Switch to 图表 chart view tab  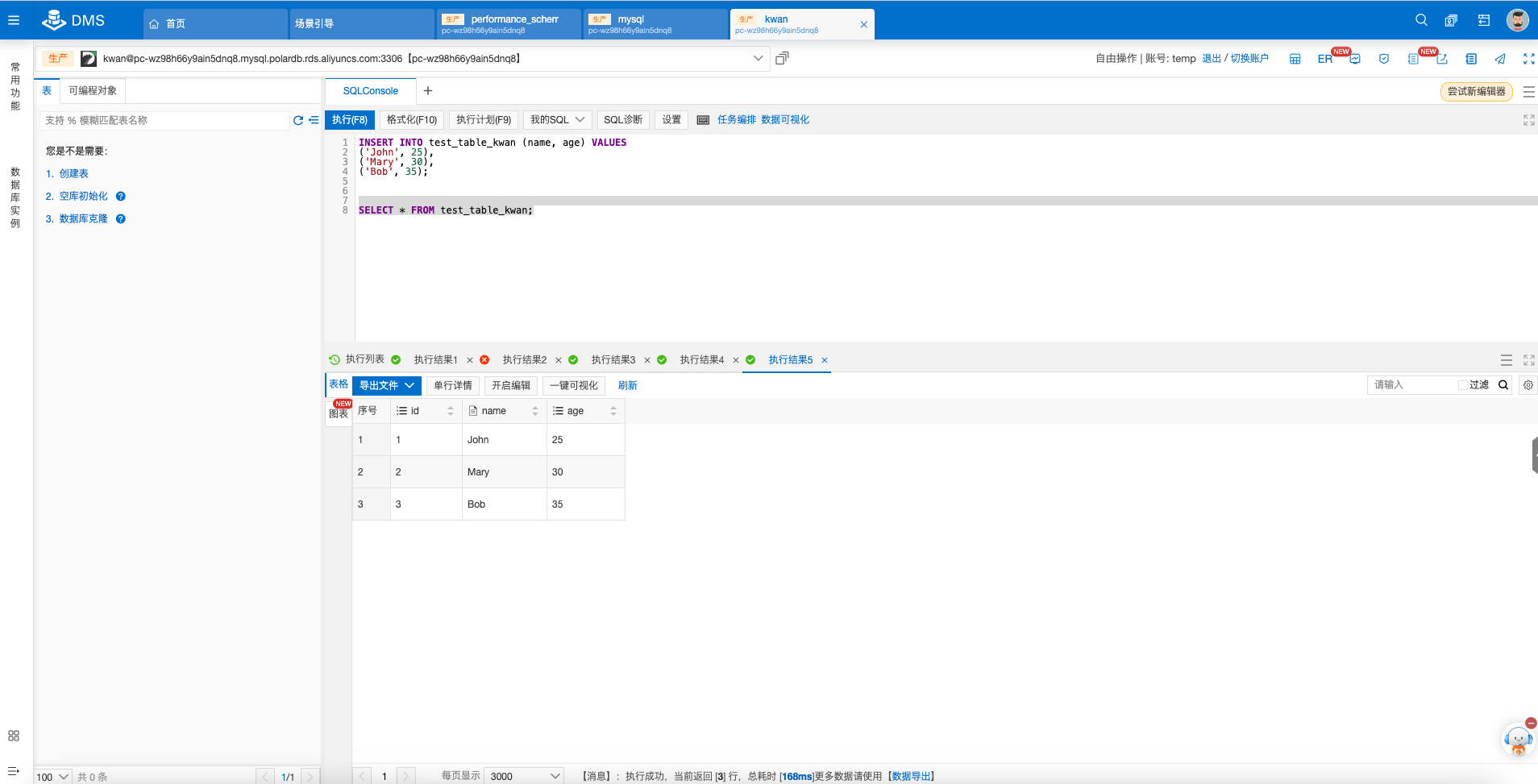pyautogui.click(x=339, y=413)
